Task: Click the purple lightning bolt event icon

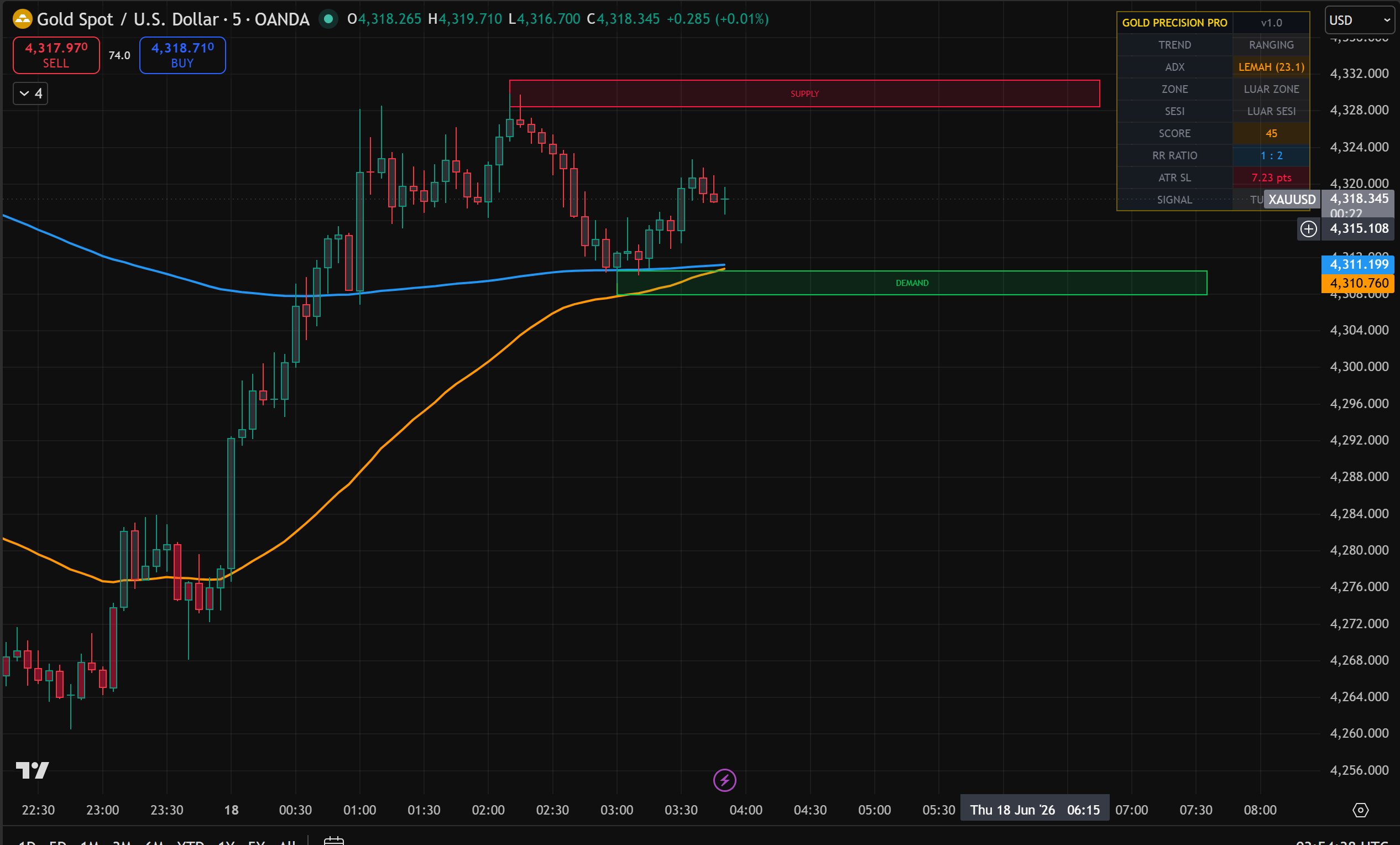Action: click(x=724, y=780)
